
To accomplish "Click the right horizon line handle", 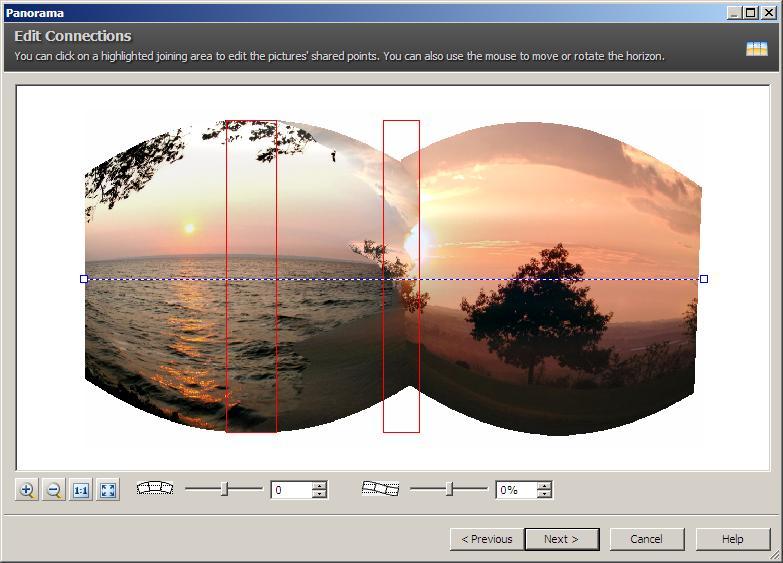I will click(704, 279).
